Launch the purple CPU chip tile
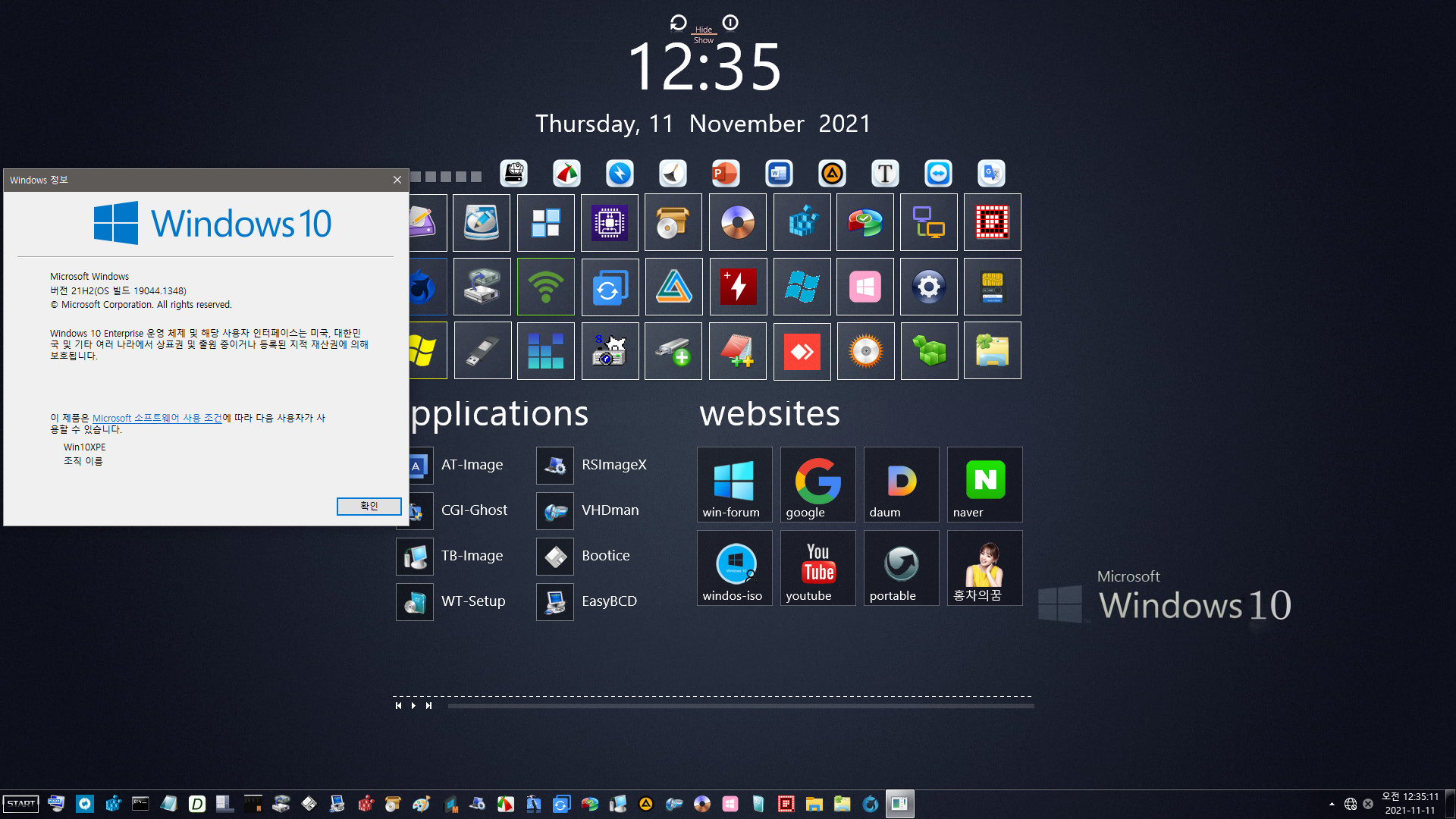The image size is (1456, 819). pos(610,223)
